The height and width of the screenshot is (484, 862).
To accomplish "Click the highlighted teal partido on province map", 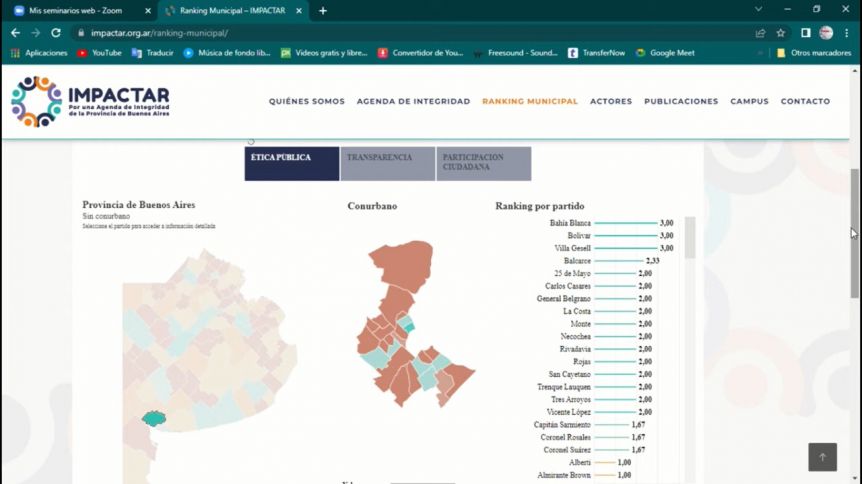I will pyautogui.click(x=154, y=419).
